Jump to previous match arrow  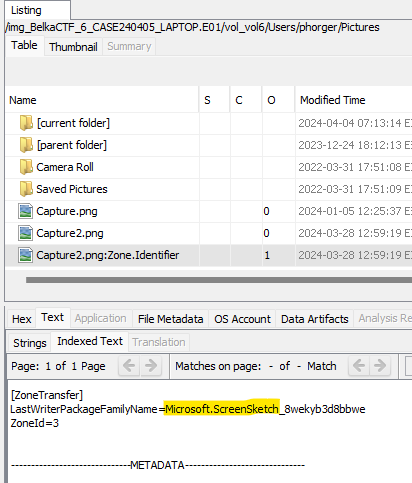click(359, 366)
